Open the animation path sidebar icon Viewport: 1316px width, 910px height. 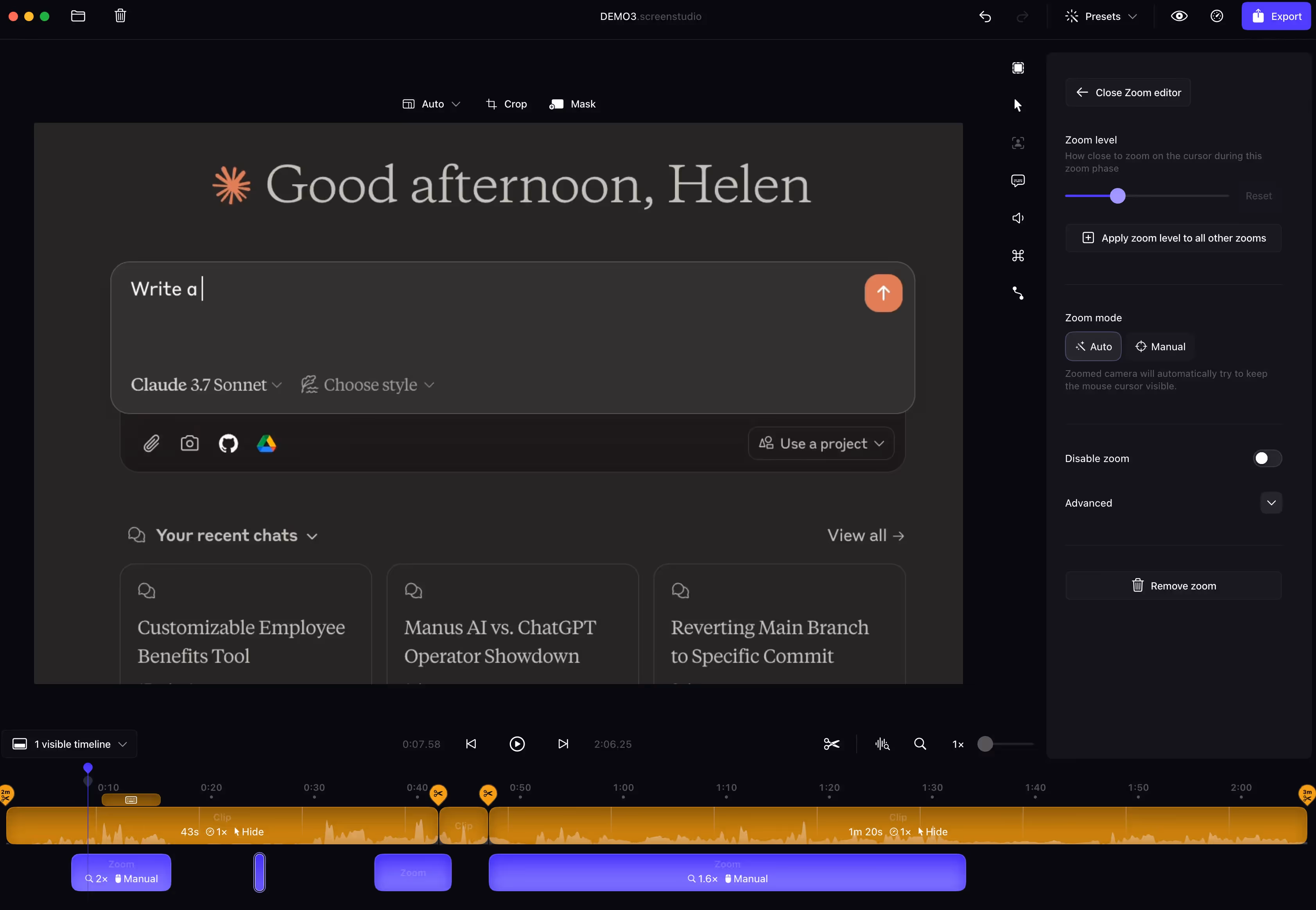pos(1018,293)
